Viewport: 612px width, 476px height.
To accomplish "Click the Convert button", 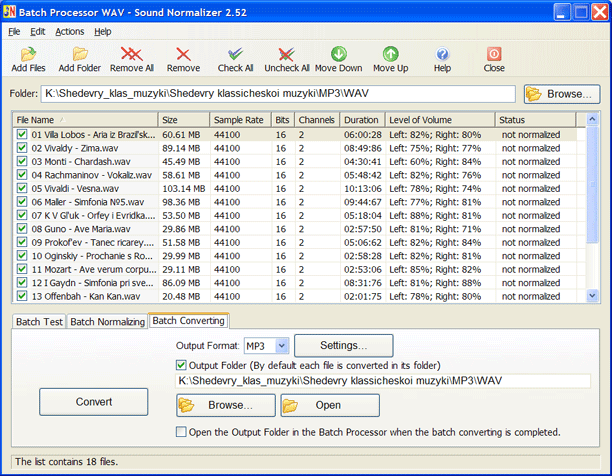I will [x=94, y=402].
